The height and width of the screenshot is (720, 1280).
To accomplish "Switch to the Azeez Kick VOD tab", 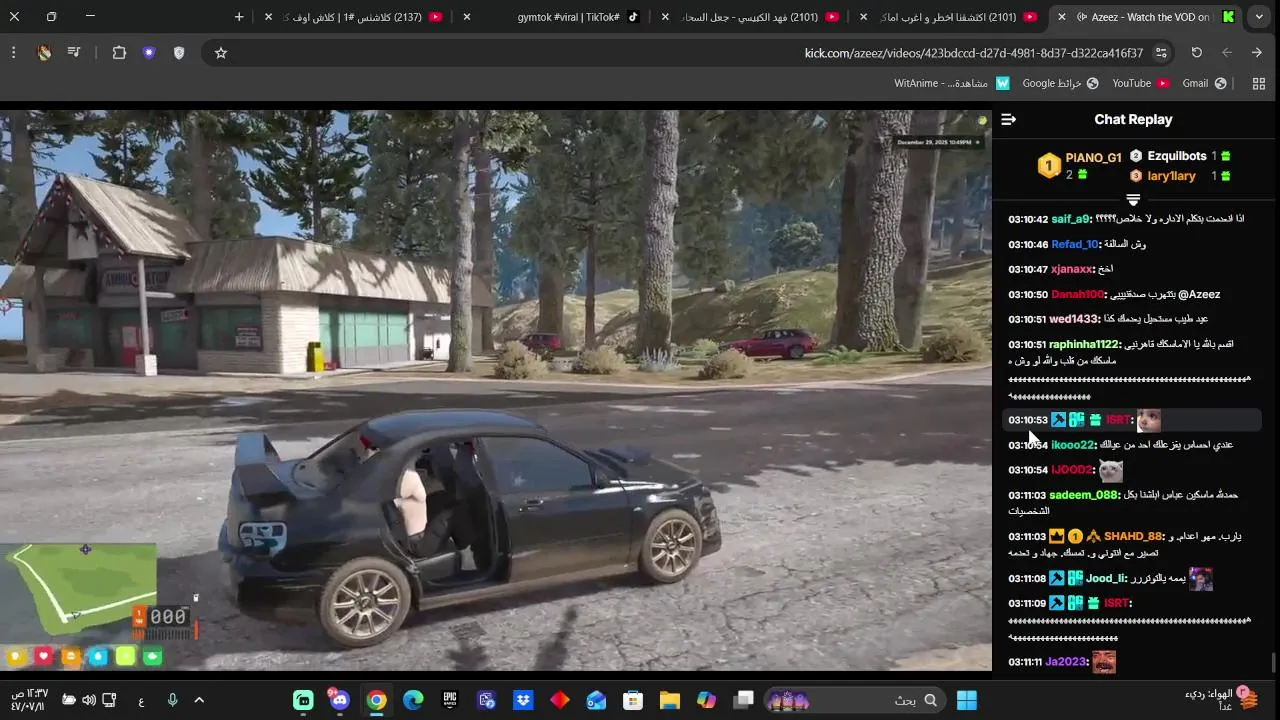I will [x=1146, y=17].
